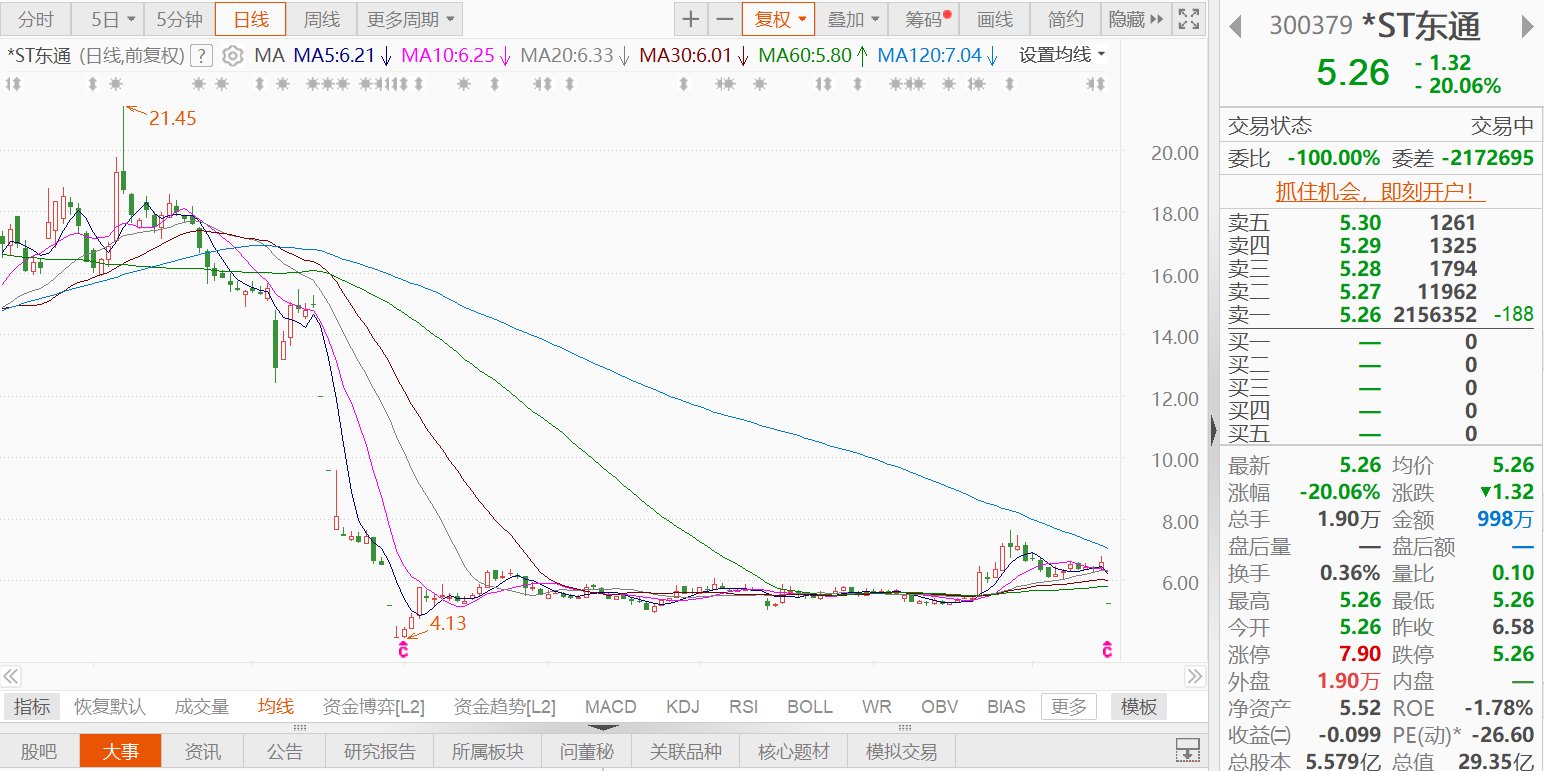
Task: Toggle the 均线 indicator
Action: (x=276, y=707)
